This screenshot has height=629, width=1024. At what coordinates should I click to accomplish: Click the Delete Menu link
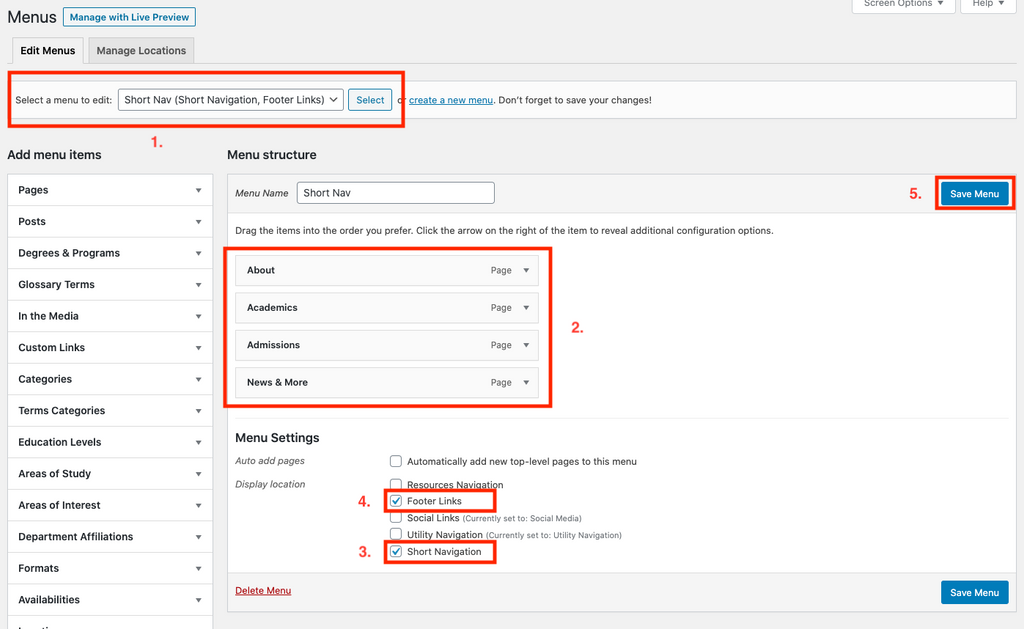point(263,591)
